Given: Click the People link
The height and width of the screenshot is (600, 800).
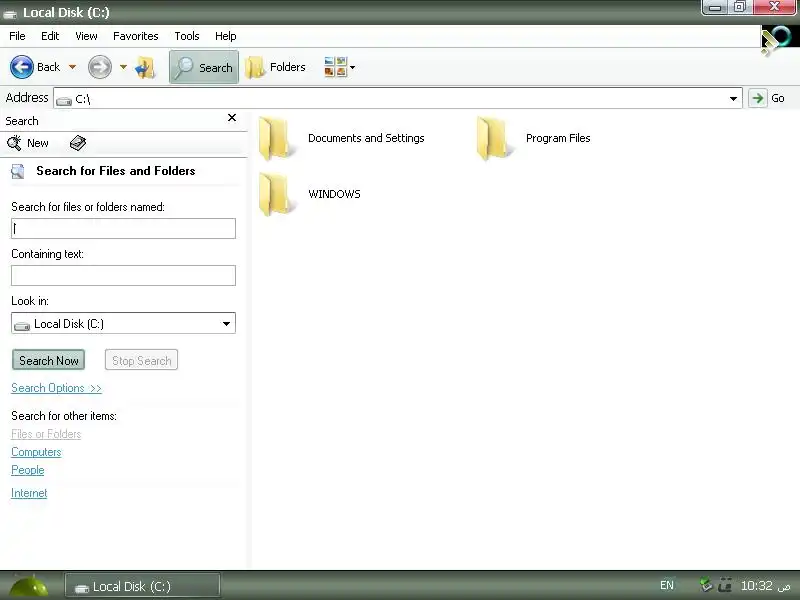Looking at the screenshot, I should (28, 470).
